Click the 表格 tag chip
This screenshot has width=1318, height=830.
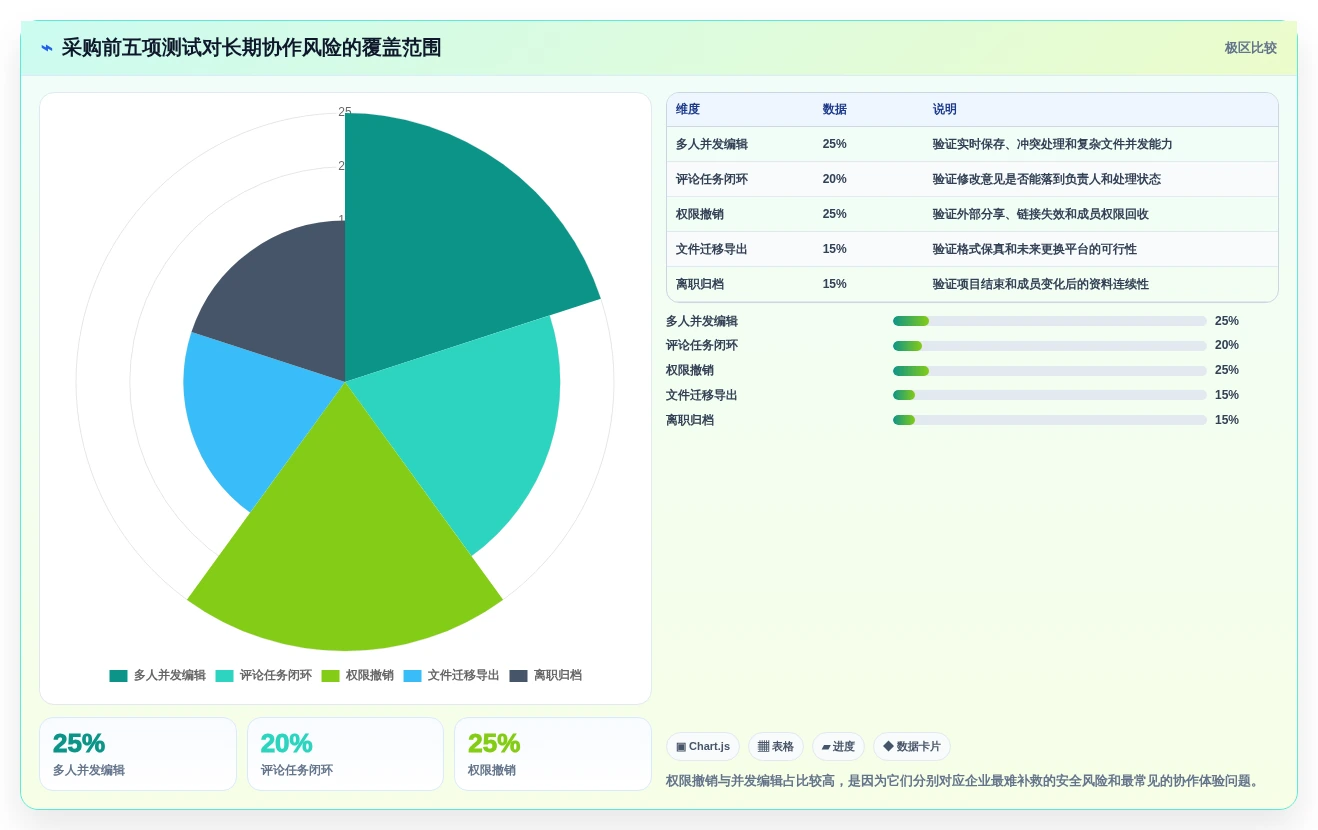[x=776, y=747]
